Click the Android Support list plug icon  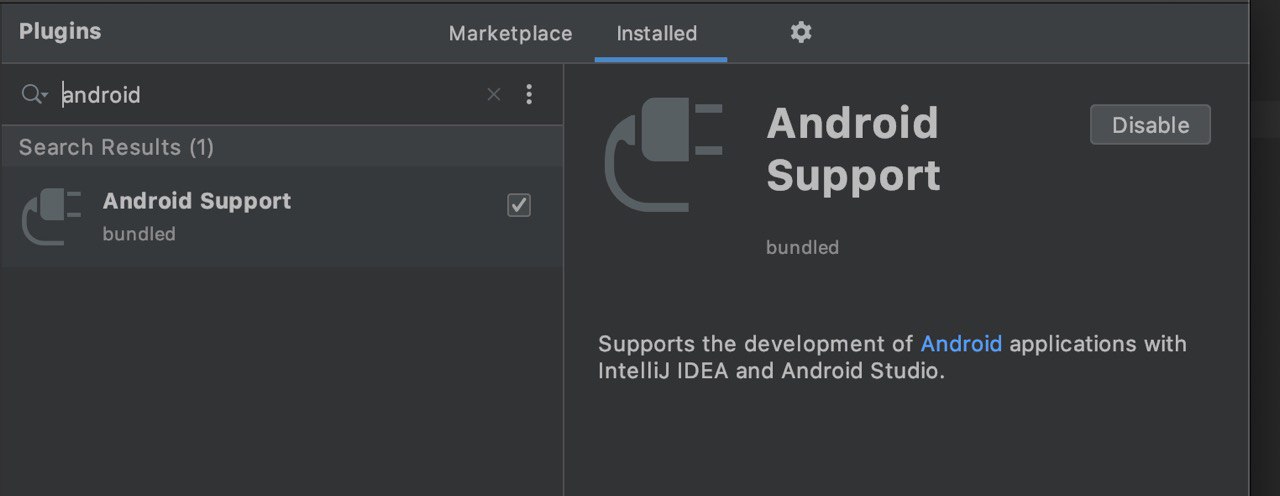pyautogui.click(x=51, y=217)
